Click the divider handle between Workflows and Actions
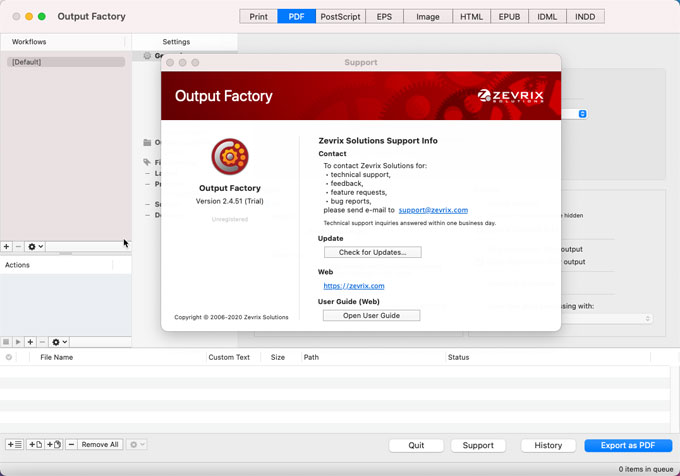Screen dimensions: 680x476 point(66,254)
